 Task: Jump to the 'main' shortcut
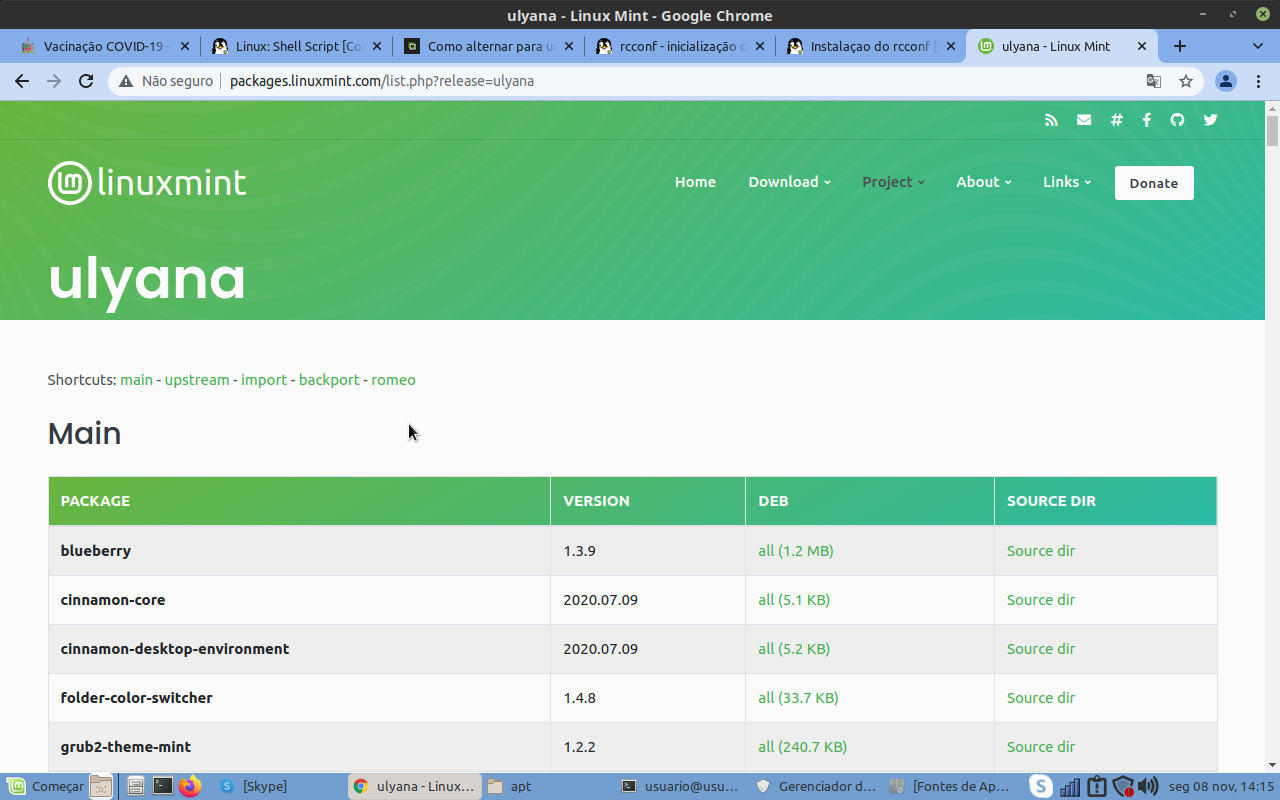click(137, 380)
